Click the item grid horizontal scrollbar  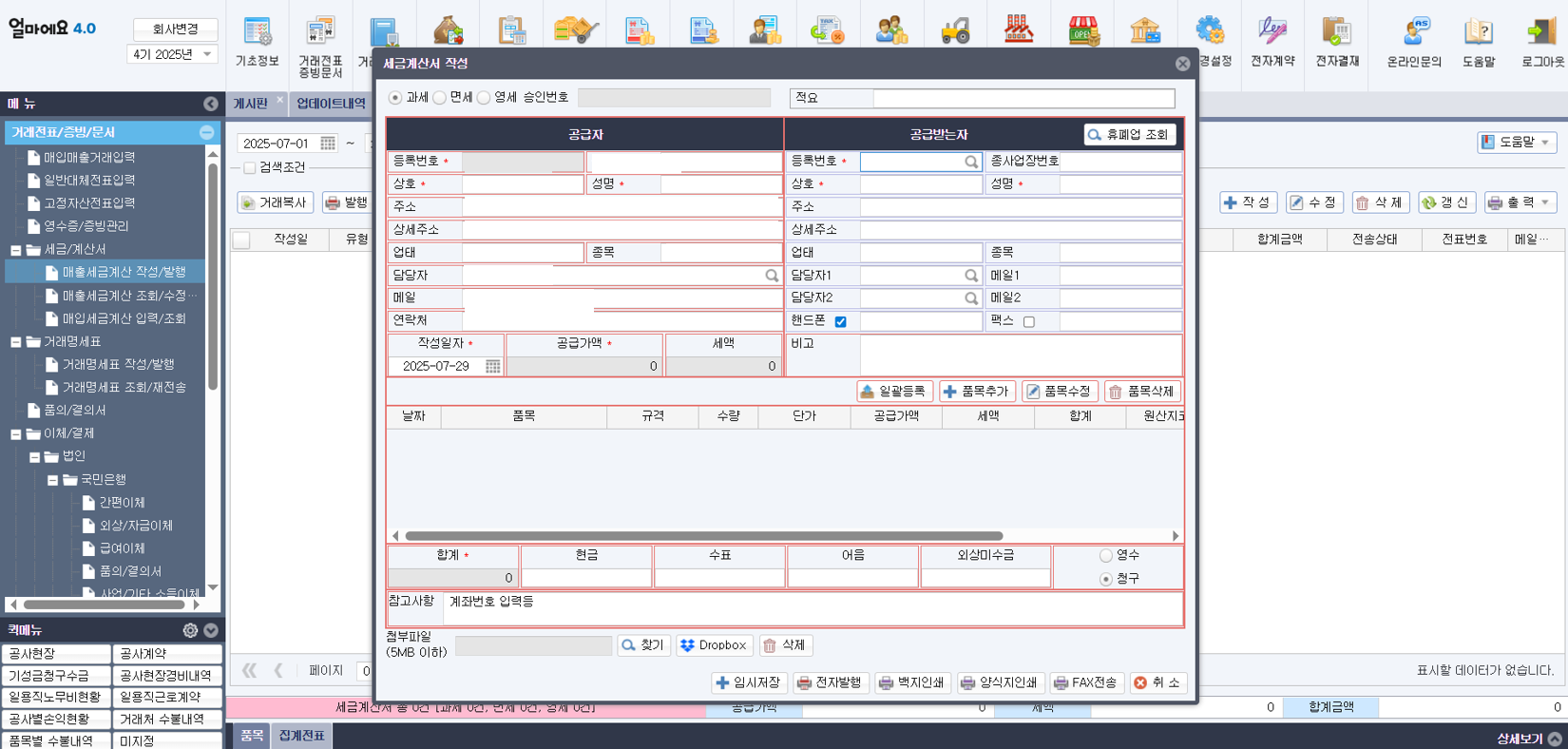[704, 536]
